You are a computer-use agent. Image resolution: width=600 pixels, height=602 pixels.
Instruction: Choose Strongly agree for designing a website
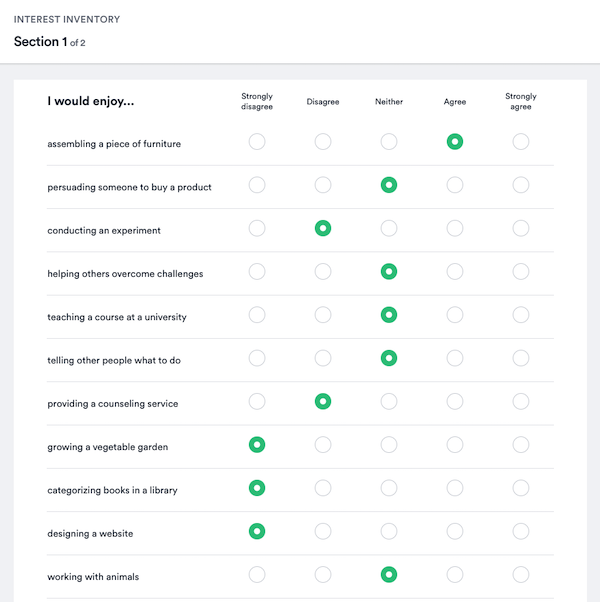[521, 532]
